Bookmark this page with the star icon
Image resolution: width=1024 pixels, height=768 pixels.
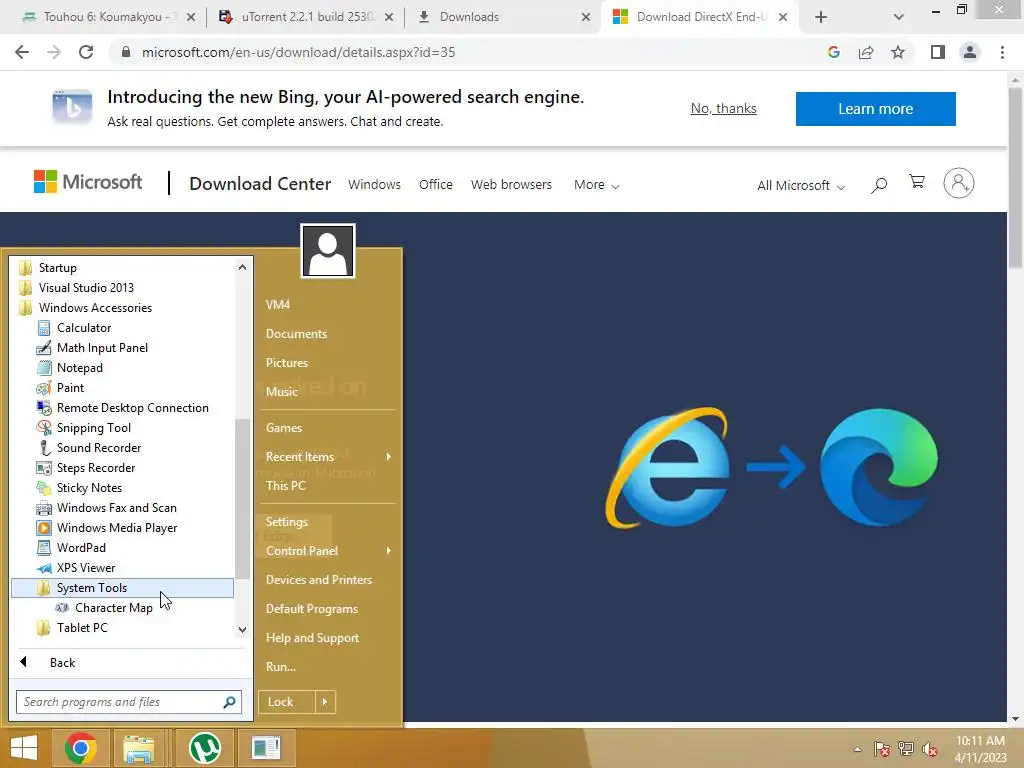coord(898,52)
